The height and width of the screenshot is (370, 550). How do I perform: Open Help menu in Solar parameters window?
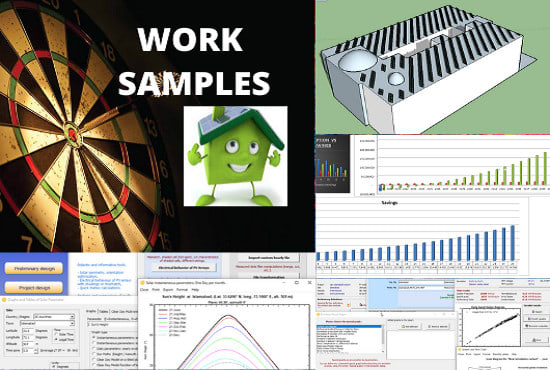pyautogui.click(x=195, y=290)
